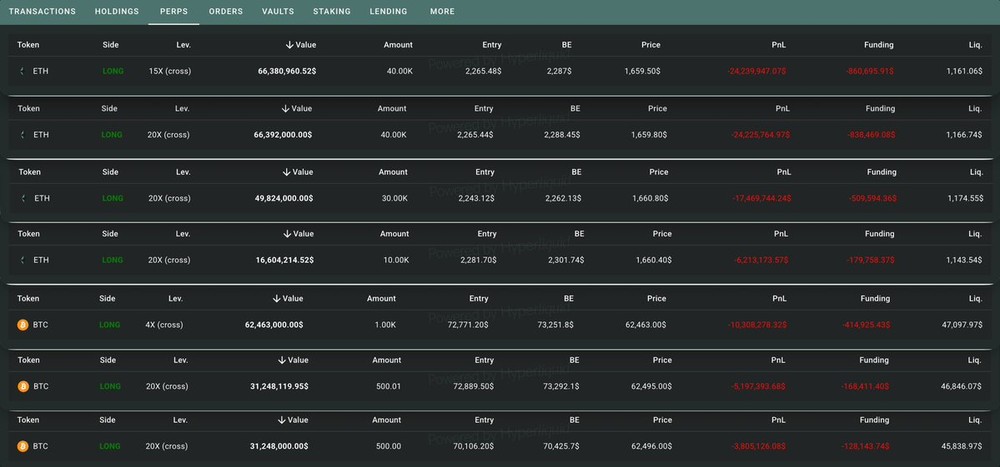Switch to the HOLDINGS tab

117,11
